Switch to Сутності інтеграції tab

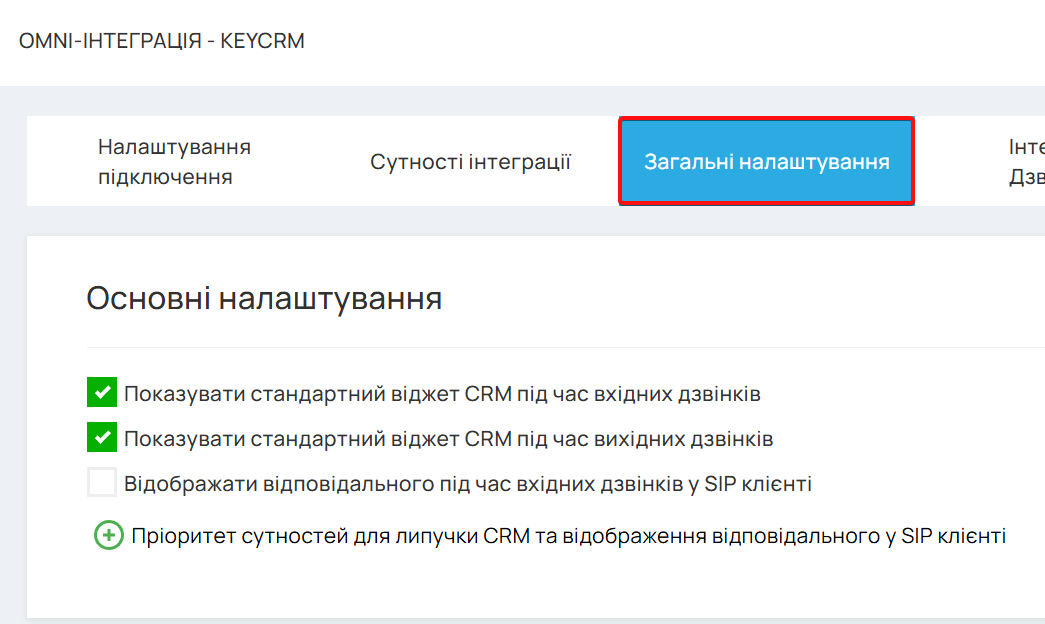[471, 161]
